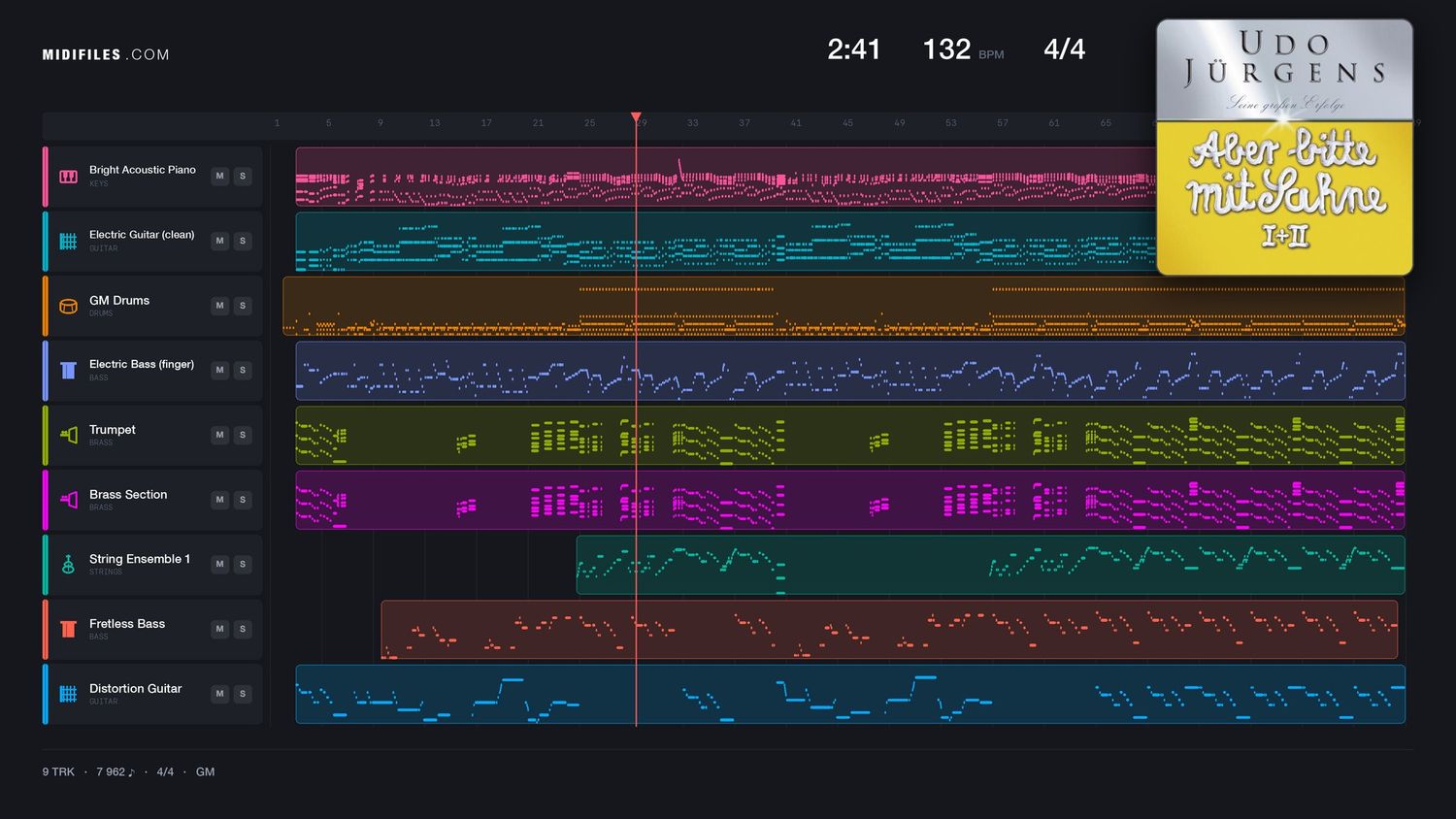Click bar 57 on the timeline ruler
Screen dimensions: 1456x819
click(x=1003, y=123)
